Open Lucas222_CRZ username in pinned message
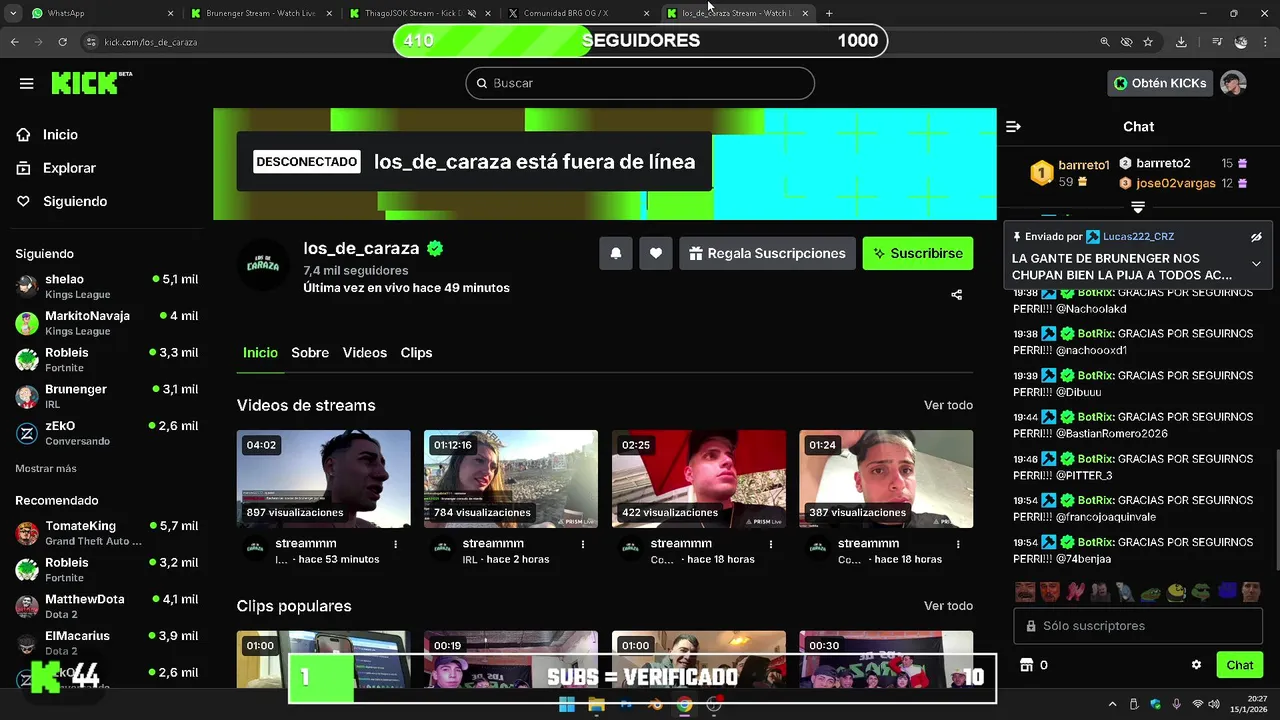The image size is (1280, 720). click(1138, 237)
